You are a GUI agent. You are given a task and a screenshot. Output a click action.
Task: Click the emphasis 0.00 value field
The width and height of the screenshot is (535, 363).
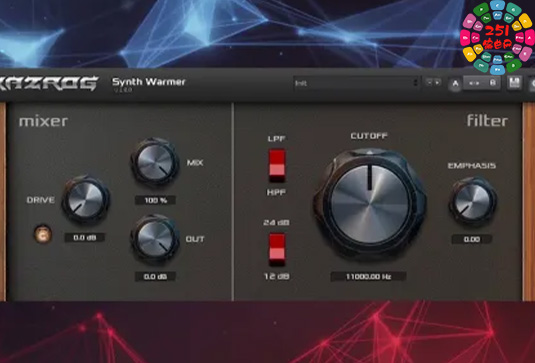472,239
